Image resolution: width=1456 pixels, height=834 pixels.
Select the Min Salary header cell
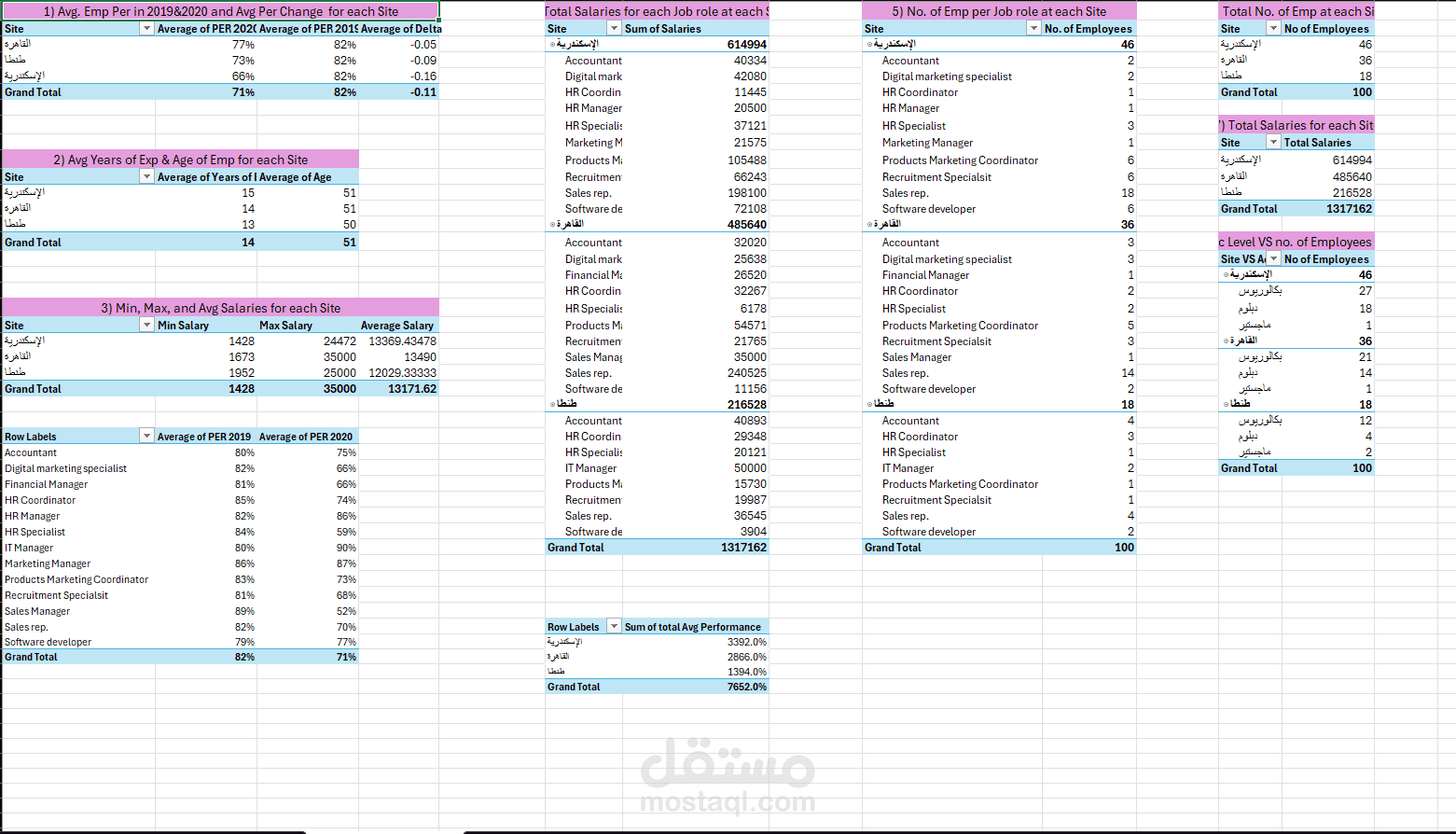pyautogui.click(x=205, y=326)
